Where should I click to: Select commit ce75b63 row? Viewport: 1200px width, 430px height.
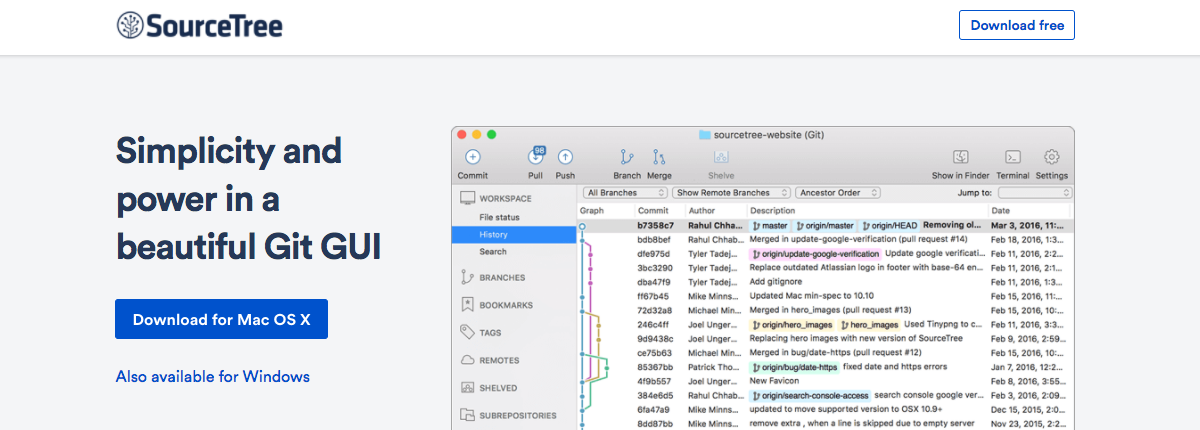[825, 352]
